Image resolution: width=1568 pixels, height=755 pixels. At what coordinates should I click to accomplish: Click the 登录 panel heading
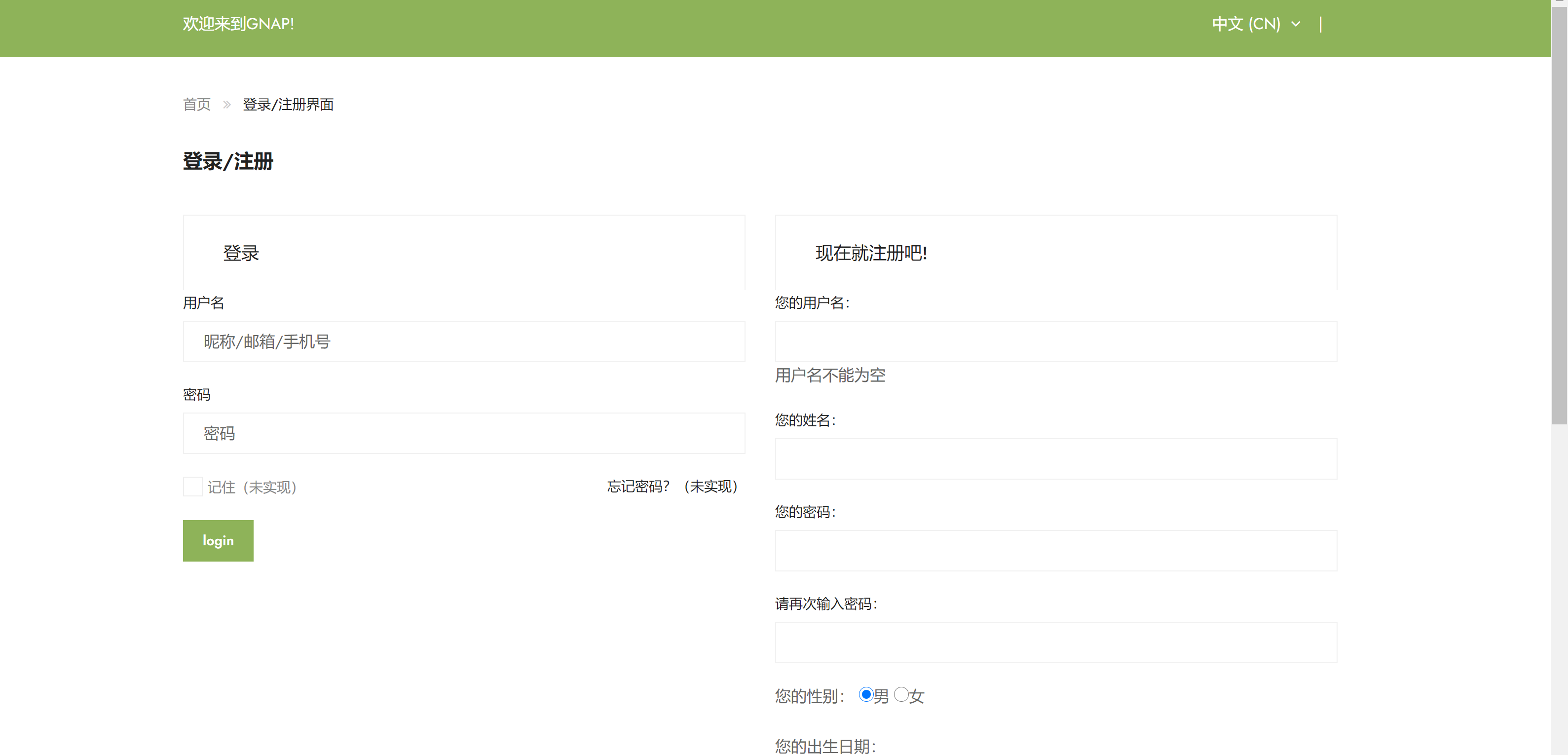[x=241, y=253]
